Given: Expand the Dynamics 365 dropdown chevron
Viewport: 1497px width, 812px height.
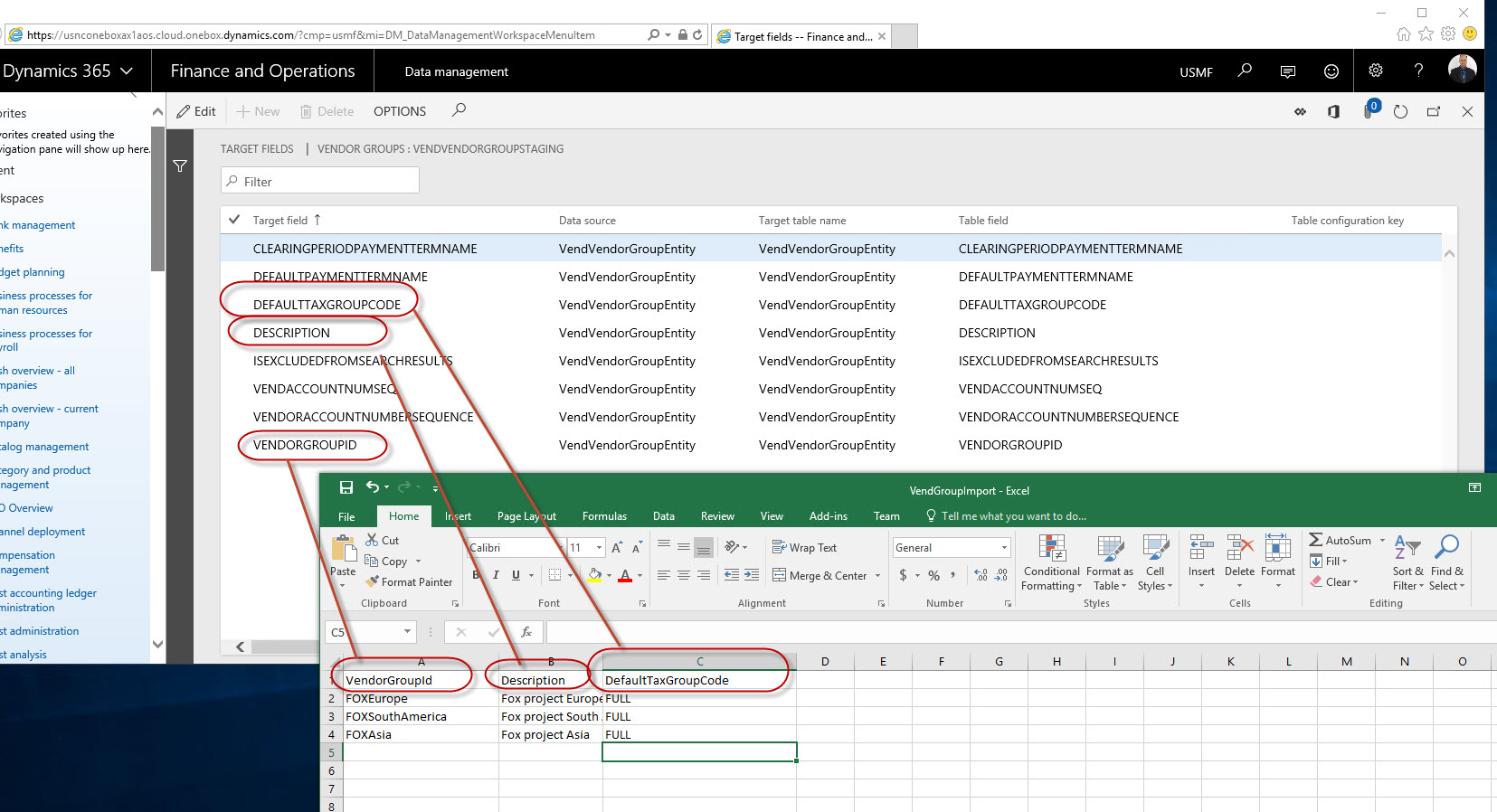Looking at the screenshot, I should 127,71.
